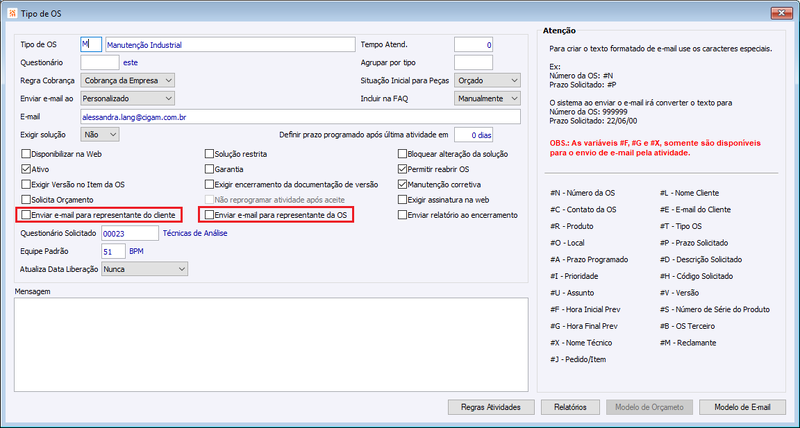Screen dimensions: 800x428
Task: Click the BPM team name text
Action: 136,251
